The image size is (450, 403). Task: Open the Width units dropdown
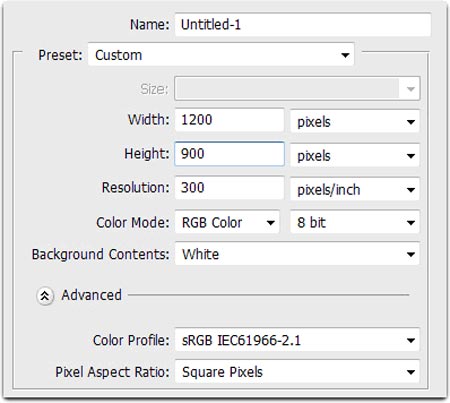coord(355,122)
